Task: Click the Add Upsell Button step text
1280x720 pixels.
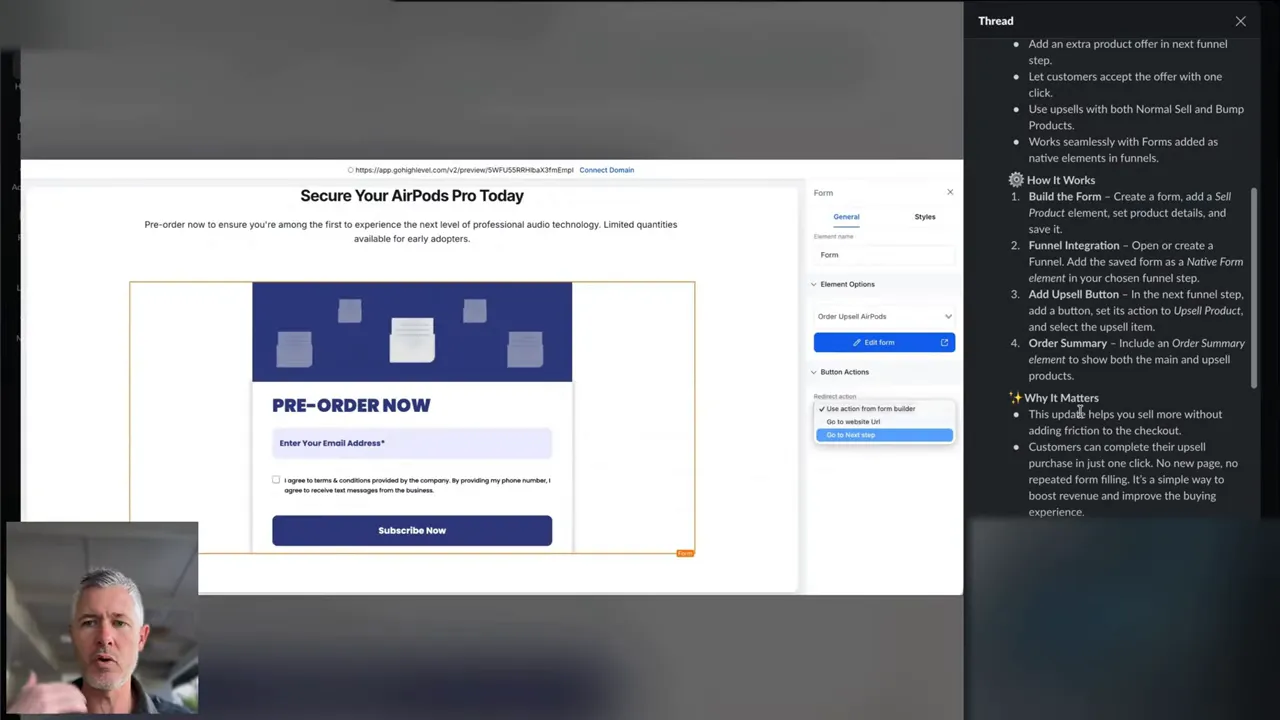Action: pos(1136,311)
